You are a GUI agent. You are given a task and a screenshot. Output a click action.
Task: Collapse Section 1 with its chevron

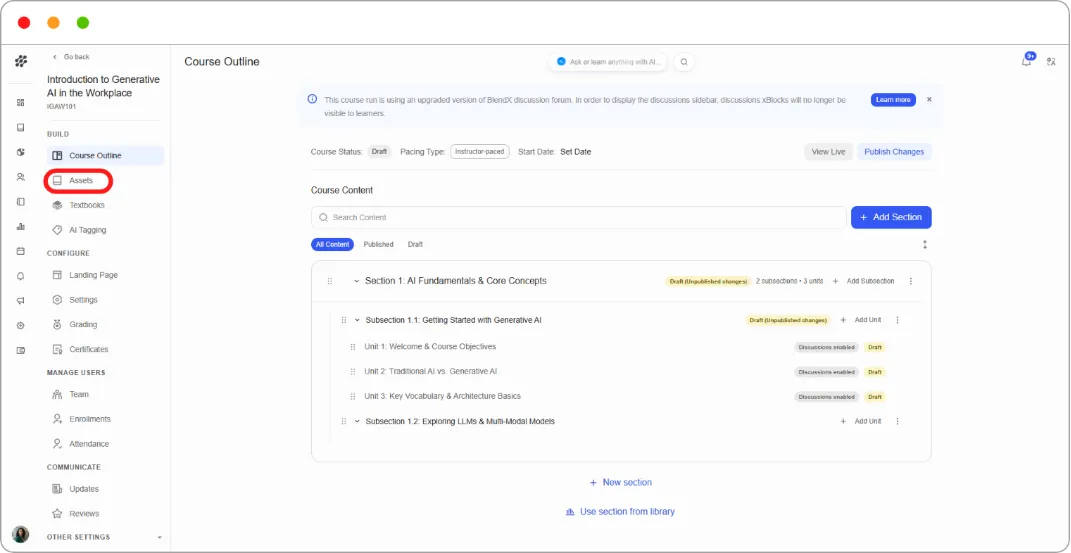tap(357, 281)
